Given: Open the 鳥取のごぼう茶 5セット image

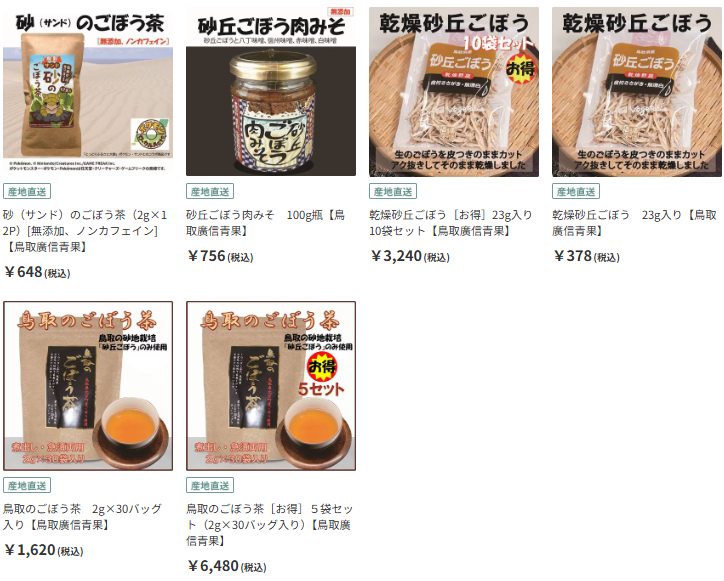Looking at the screenshot, I should (271, 386).
